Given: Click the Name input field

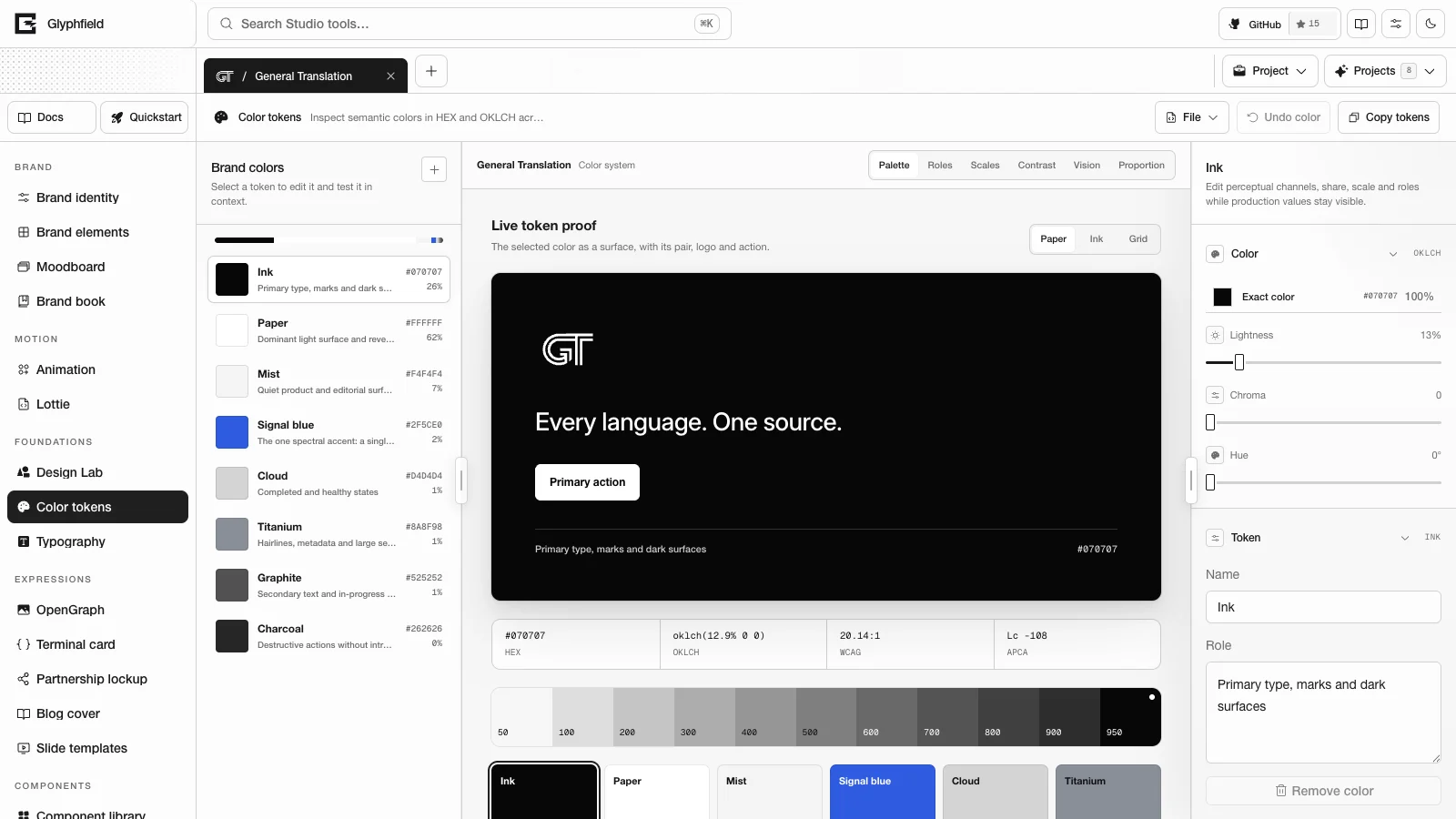Looking at the screenshot, I should click(x=1323, y=607).
